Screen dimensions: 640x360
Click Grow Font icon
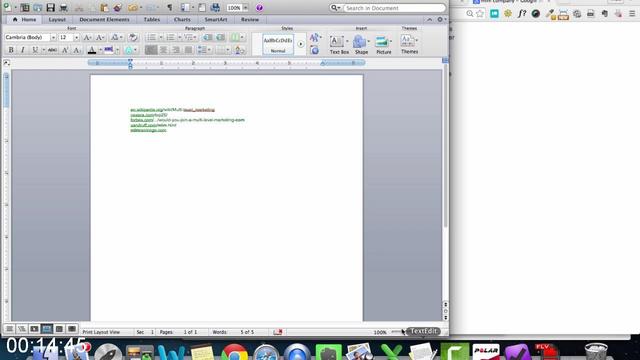coord(87,38)
